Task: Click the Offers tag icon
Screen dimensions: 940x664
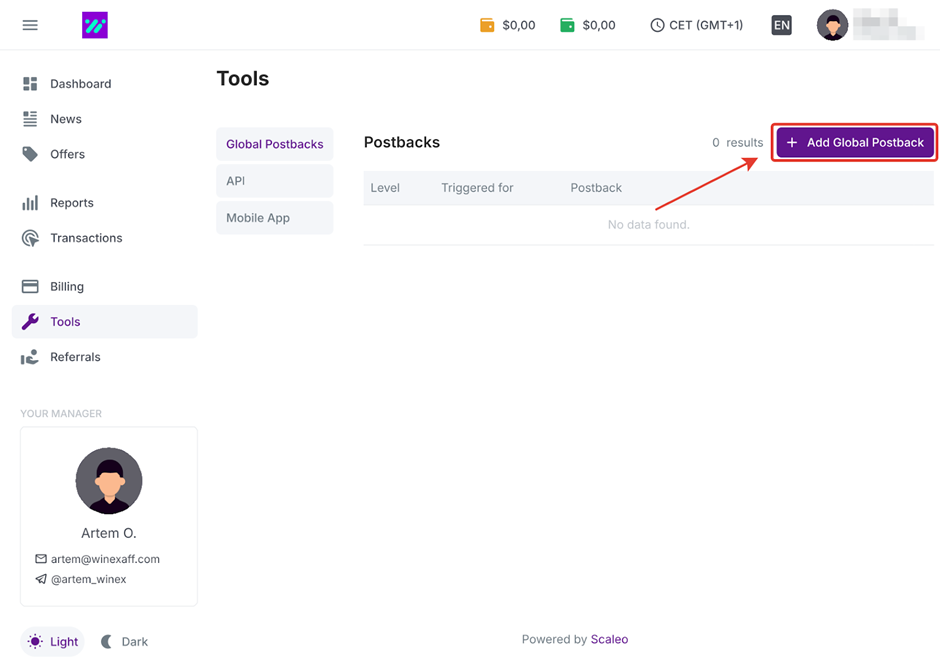Action: [x=30, y=154]
